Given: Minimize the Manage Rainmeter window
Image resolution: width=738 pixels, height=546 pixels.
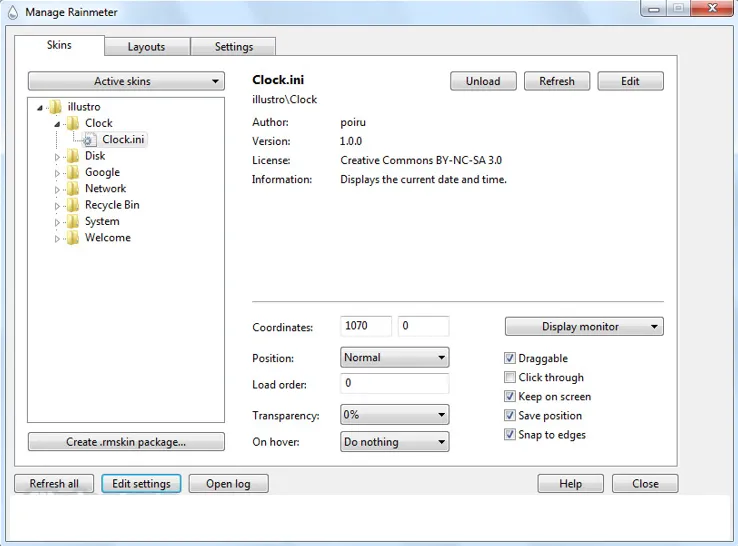Looking at the screenshot, I should (x=654, y=8).
